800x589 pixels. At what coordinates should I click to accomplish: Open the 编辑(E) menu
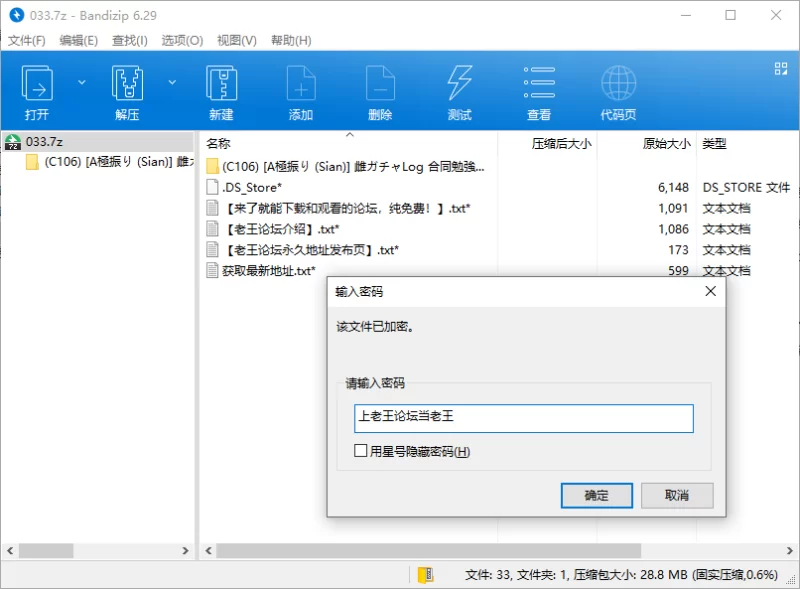(x=79, y=40)
